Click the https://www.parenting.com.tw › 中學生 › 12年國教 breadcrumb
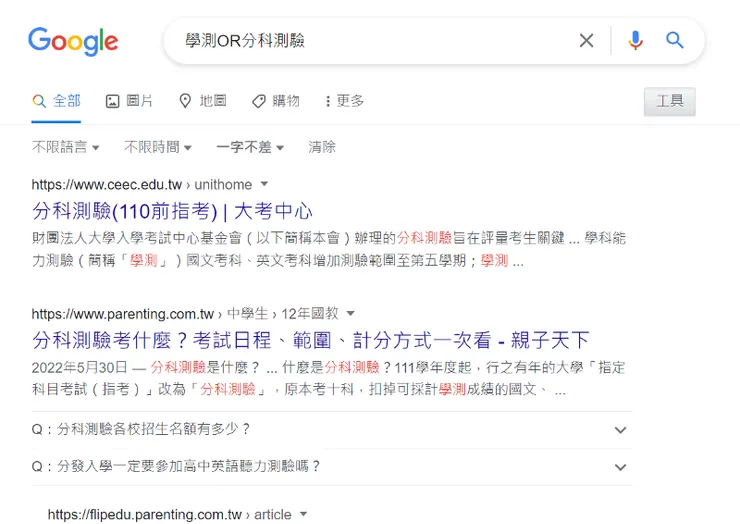The image size is (740, 524). pos(185,314)
